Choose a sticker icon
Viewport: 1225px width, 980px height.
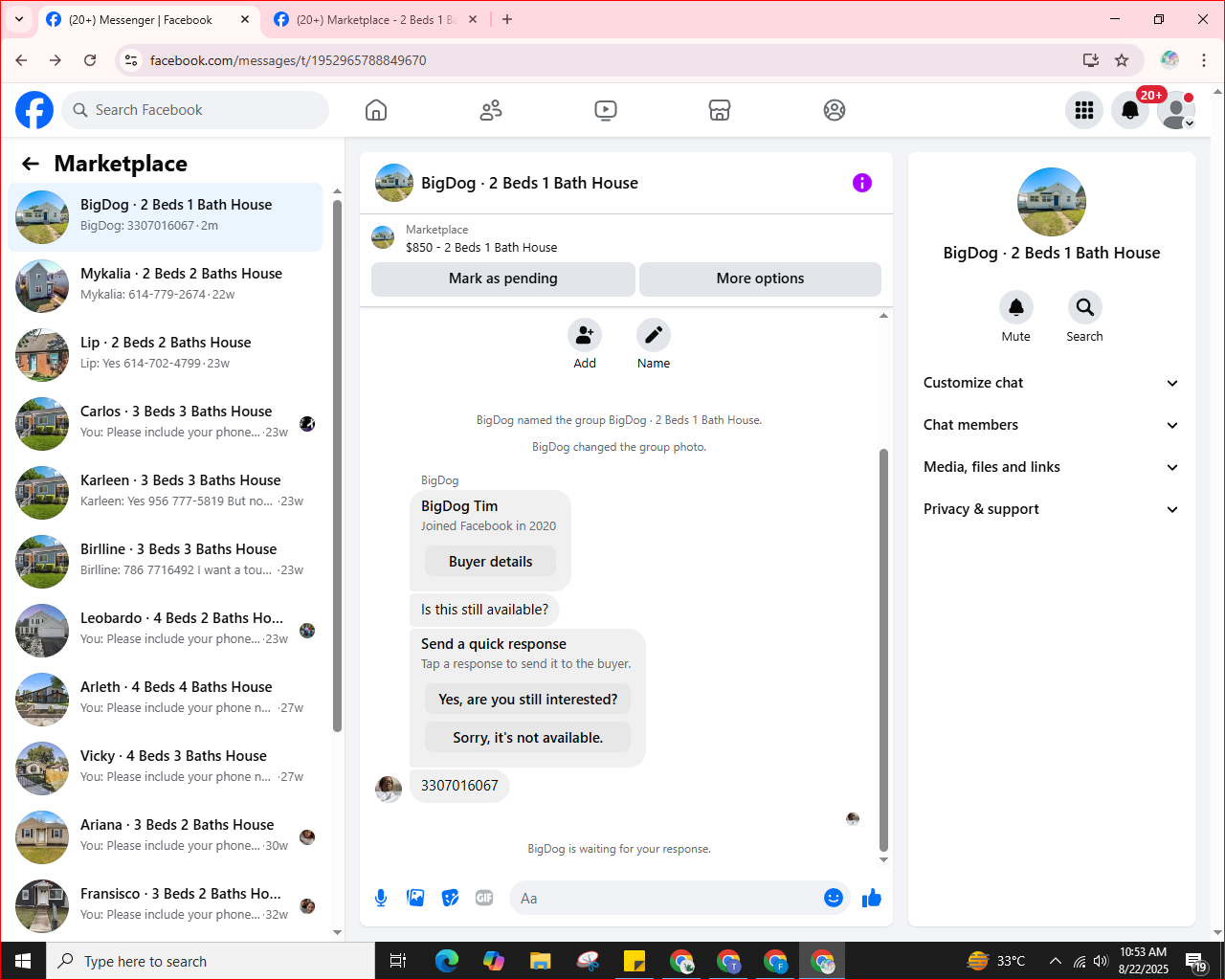(x=450, y=898)
